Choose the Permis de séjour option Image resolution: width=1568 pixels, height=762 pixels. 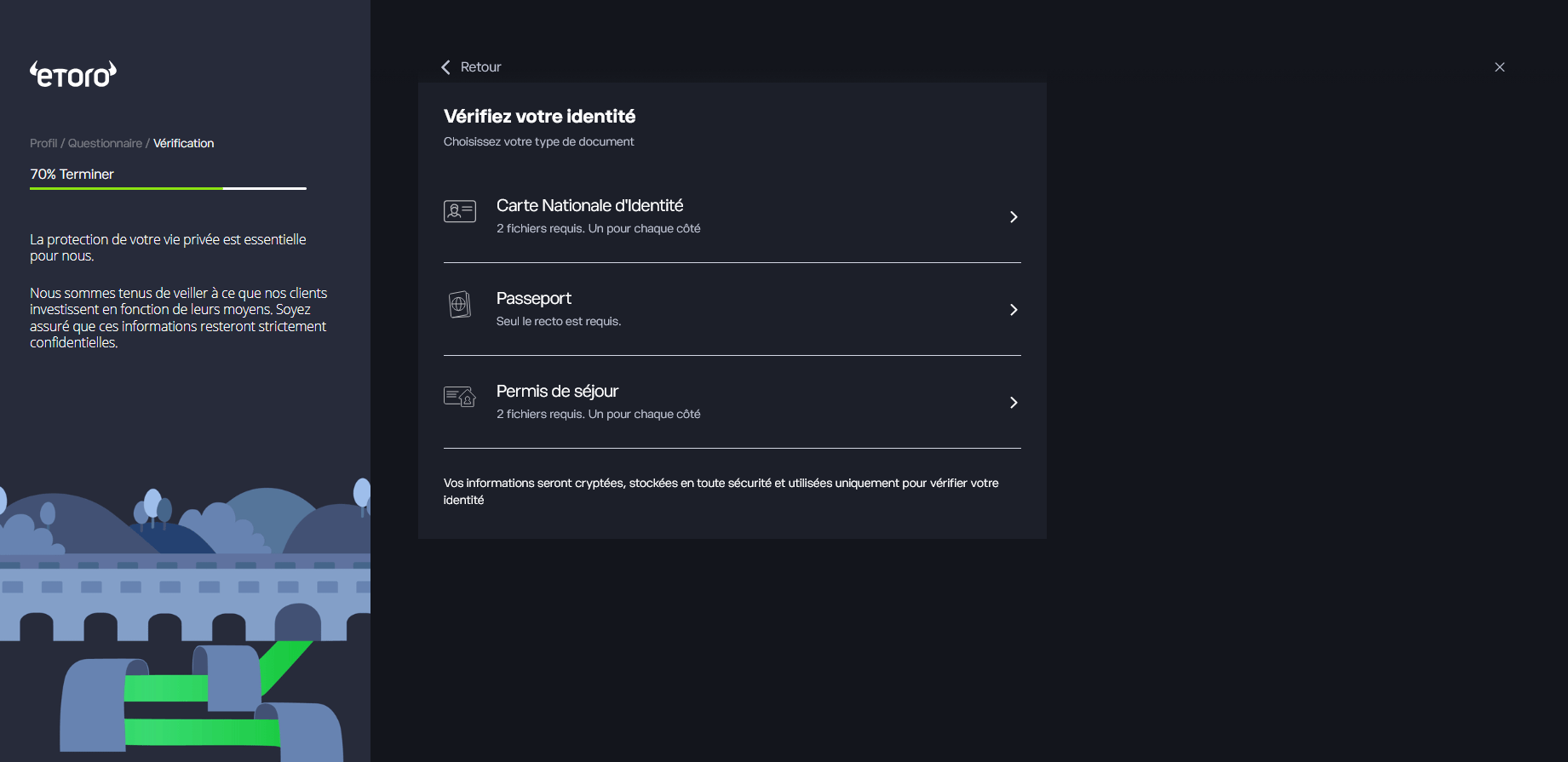click(x=732, y=402)
